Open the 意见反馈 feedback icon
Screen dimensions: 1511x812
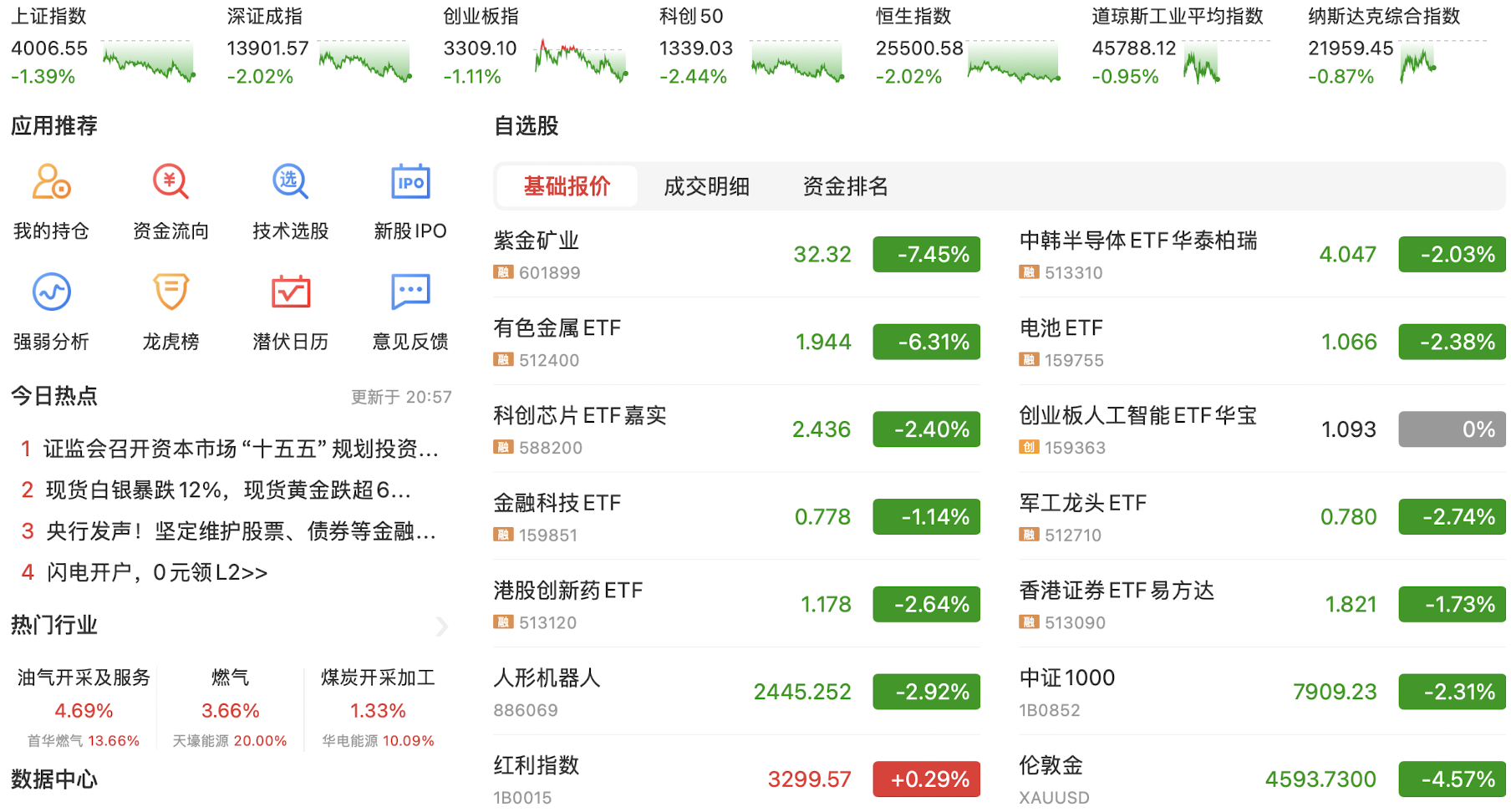click(410, 292)
